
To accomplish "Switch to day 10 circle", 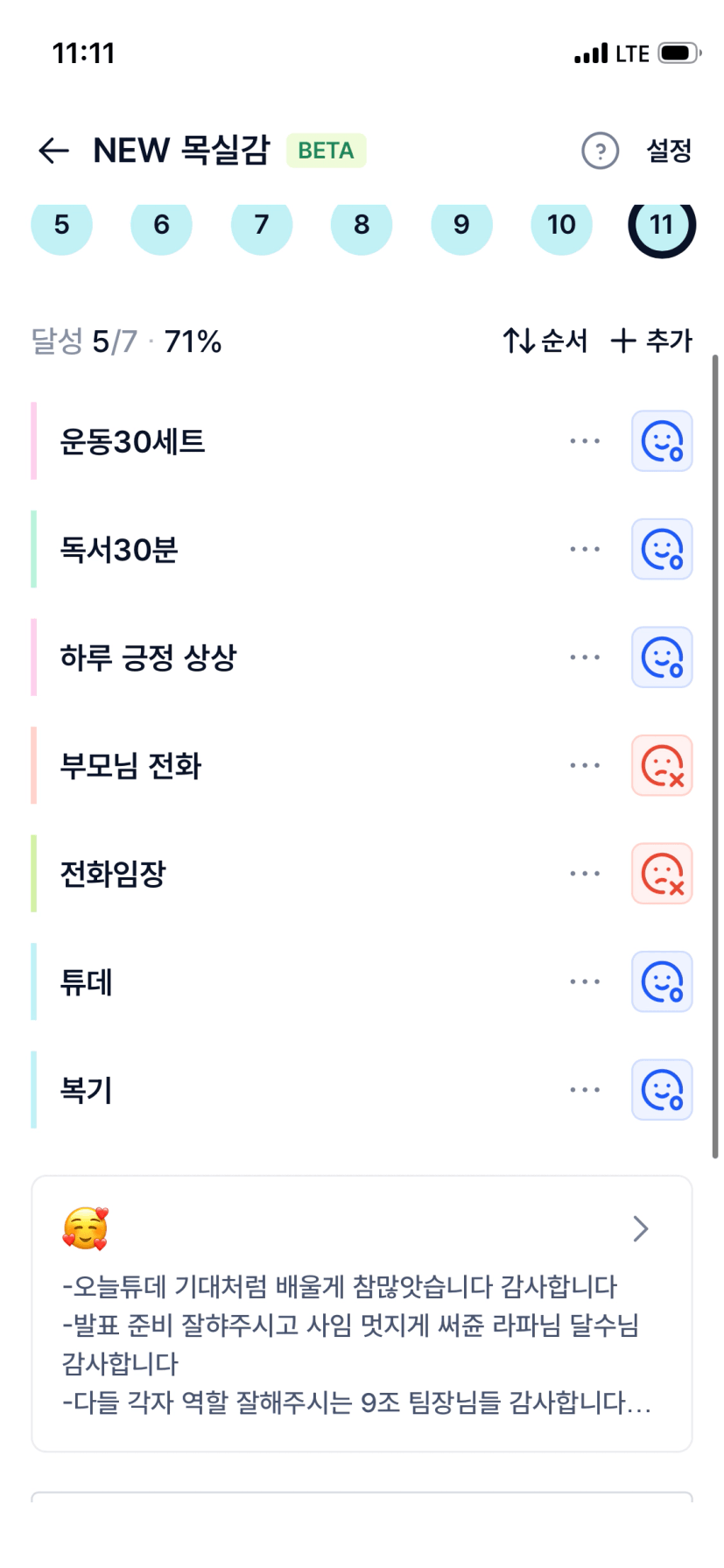I will [x=561, y=225].
